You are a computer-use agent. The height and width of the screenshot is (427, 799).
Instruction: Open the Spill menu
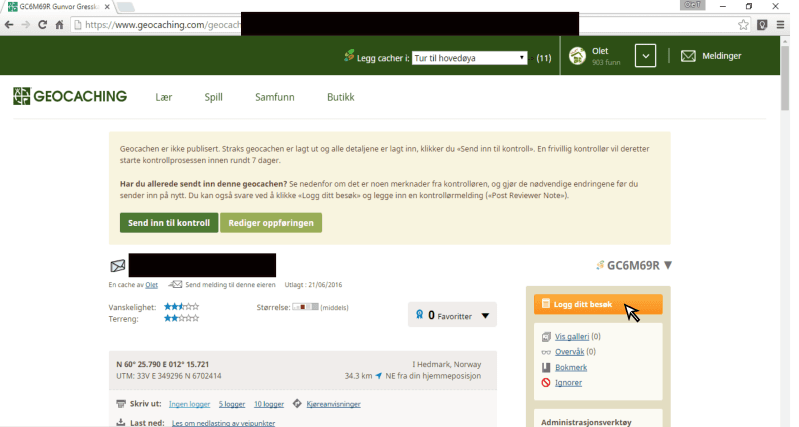click(x=214, y=97)
